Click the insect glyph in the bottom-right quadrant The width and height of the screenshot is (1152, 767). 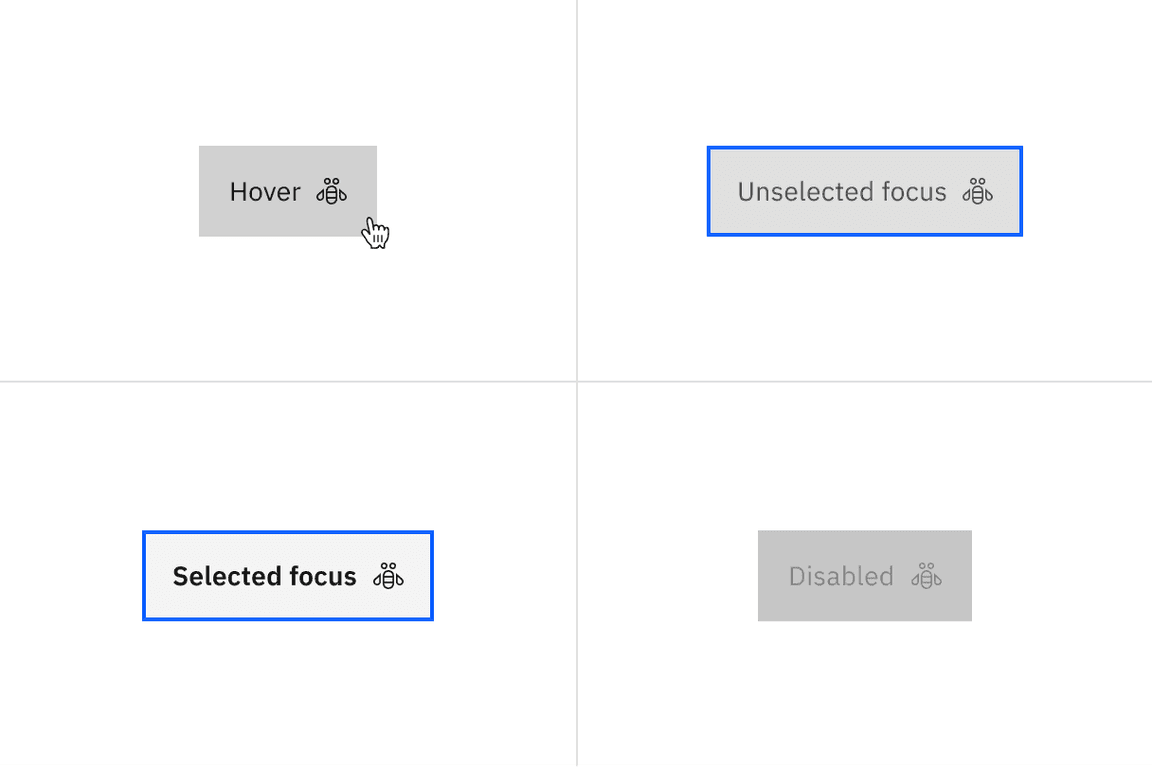click(925, 576)
